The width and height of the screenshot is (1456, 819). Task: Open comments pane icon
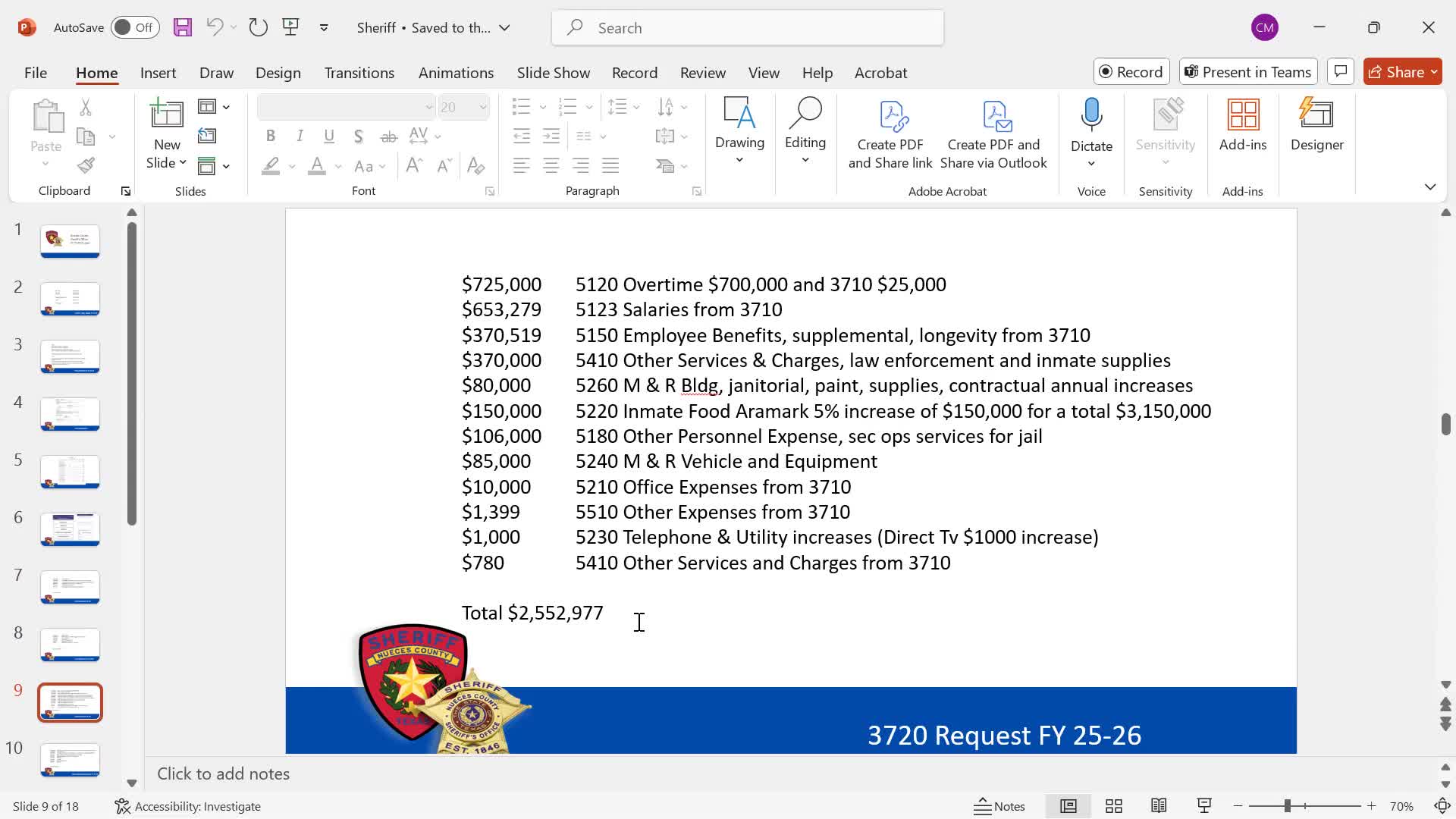coord(1341,71)
